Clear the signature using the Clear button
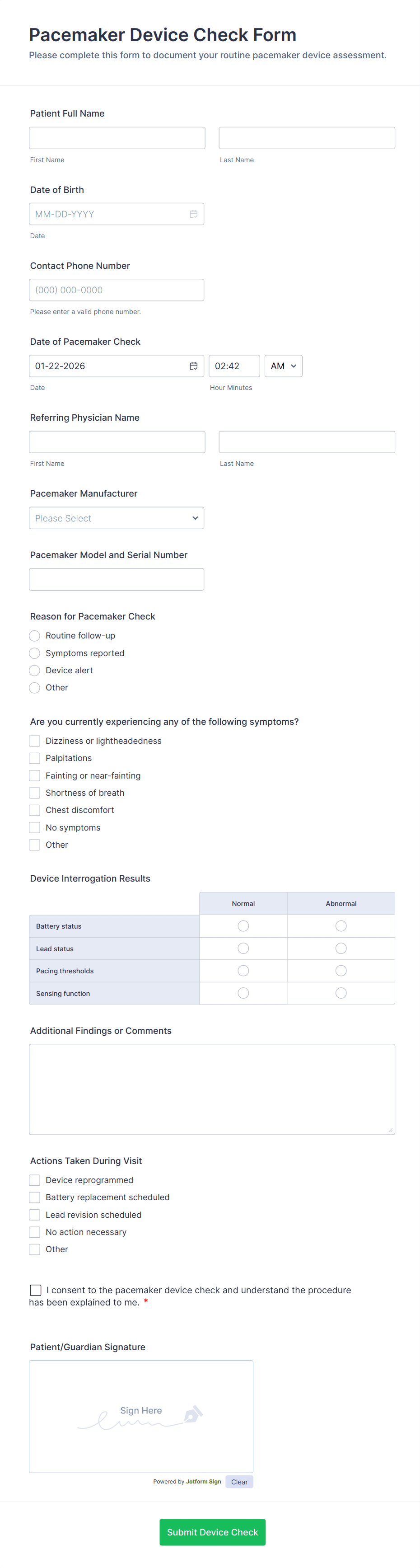The image size is (420, 1568). (x=239, y=1482)
